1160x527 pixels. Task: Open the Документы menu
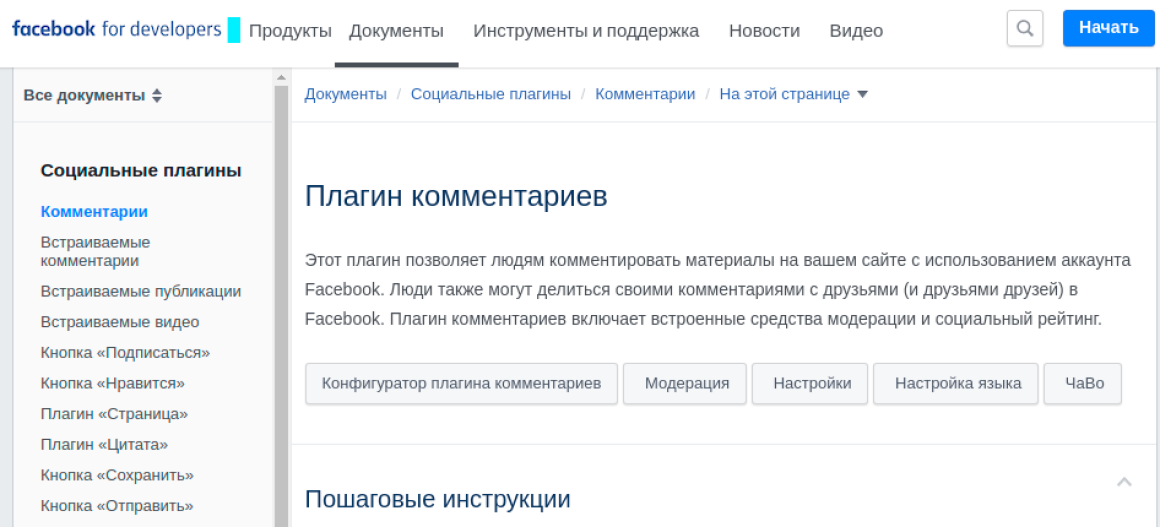coord(397,30)
